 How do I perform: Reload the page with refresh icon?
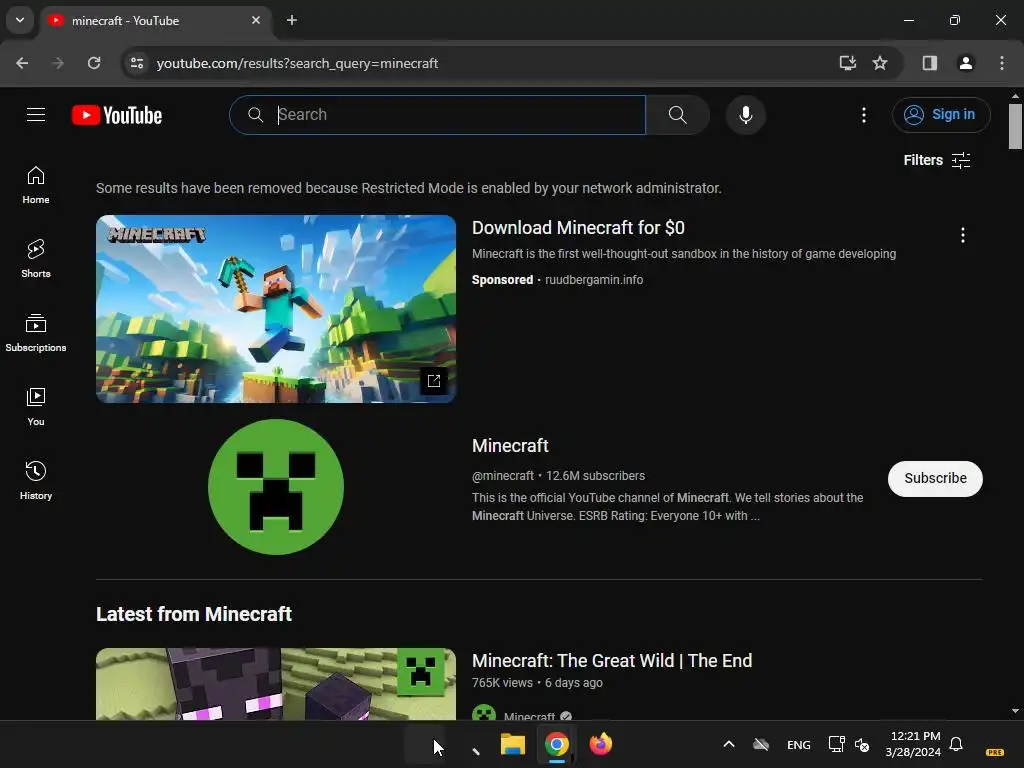(x=94, y=63)
